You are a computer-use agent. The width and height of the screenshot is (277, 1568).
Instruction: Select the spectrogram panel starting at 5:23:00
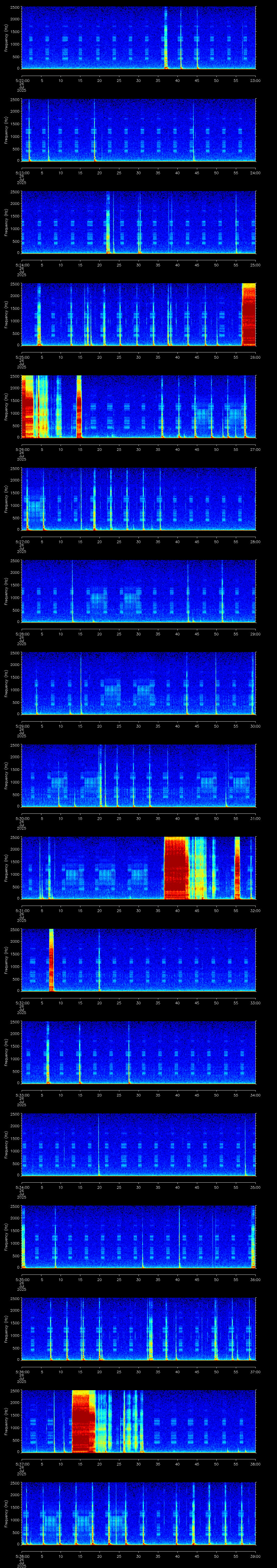click(x=139, y=130)
